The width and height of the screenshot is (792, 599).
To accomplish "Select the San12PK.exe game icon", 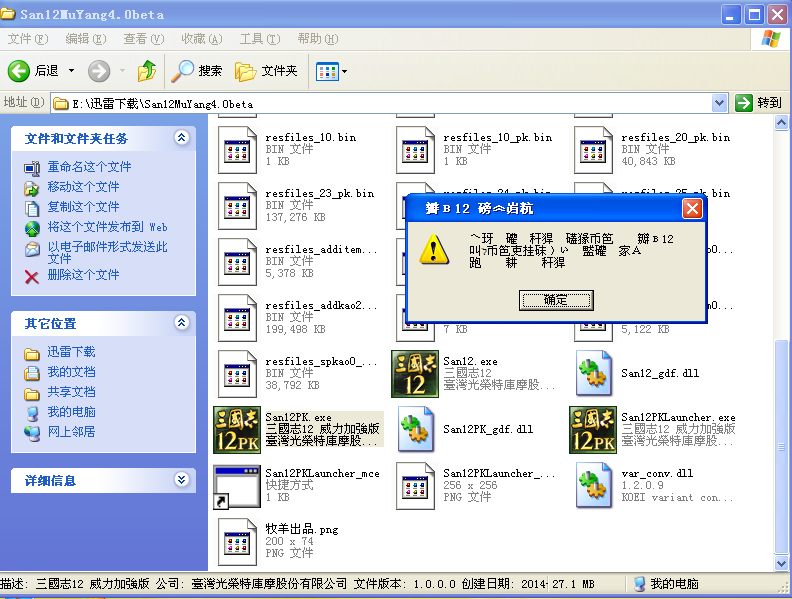I will click(237, 430).
